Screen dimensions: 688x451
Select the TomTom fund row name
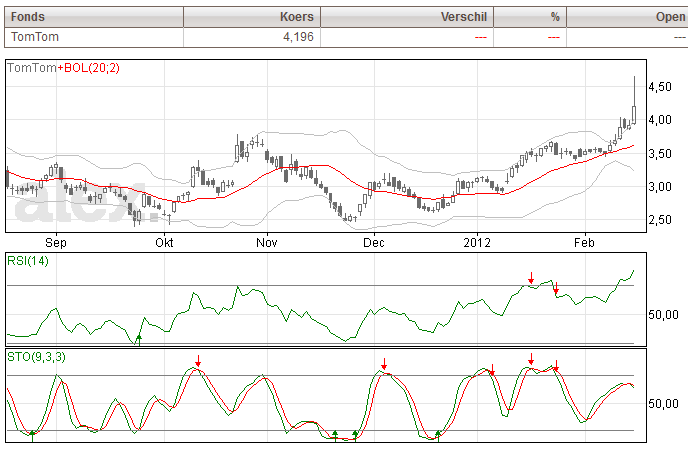click(x=35, y=37)
